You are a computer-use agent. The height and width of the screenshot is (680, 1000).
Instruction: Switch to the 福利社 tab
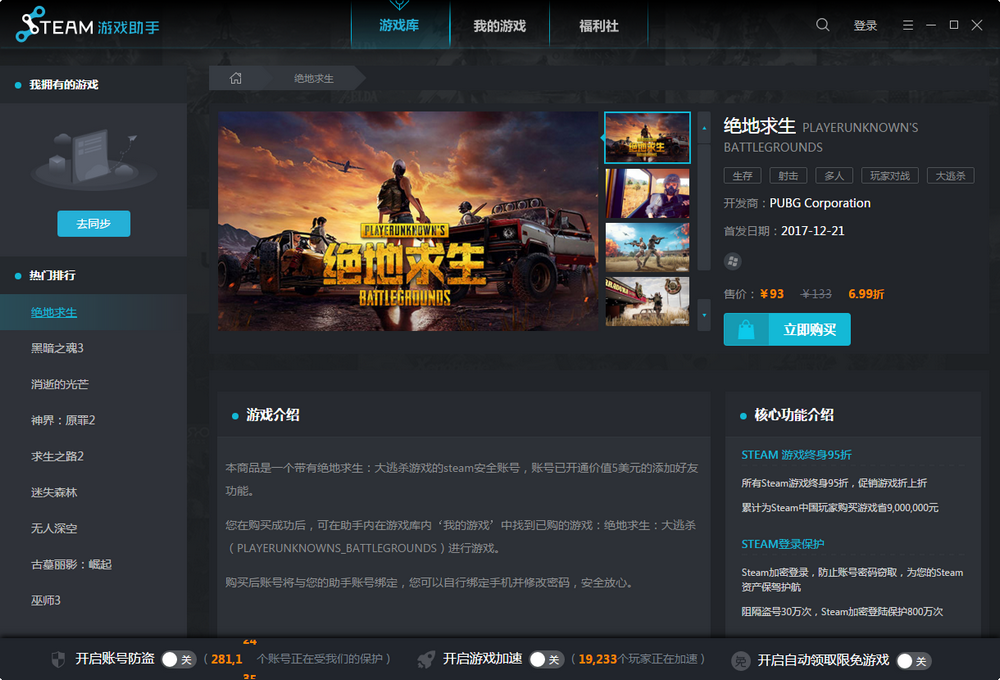598,24
